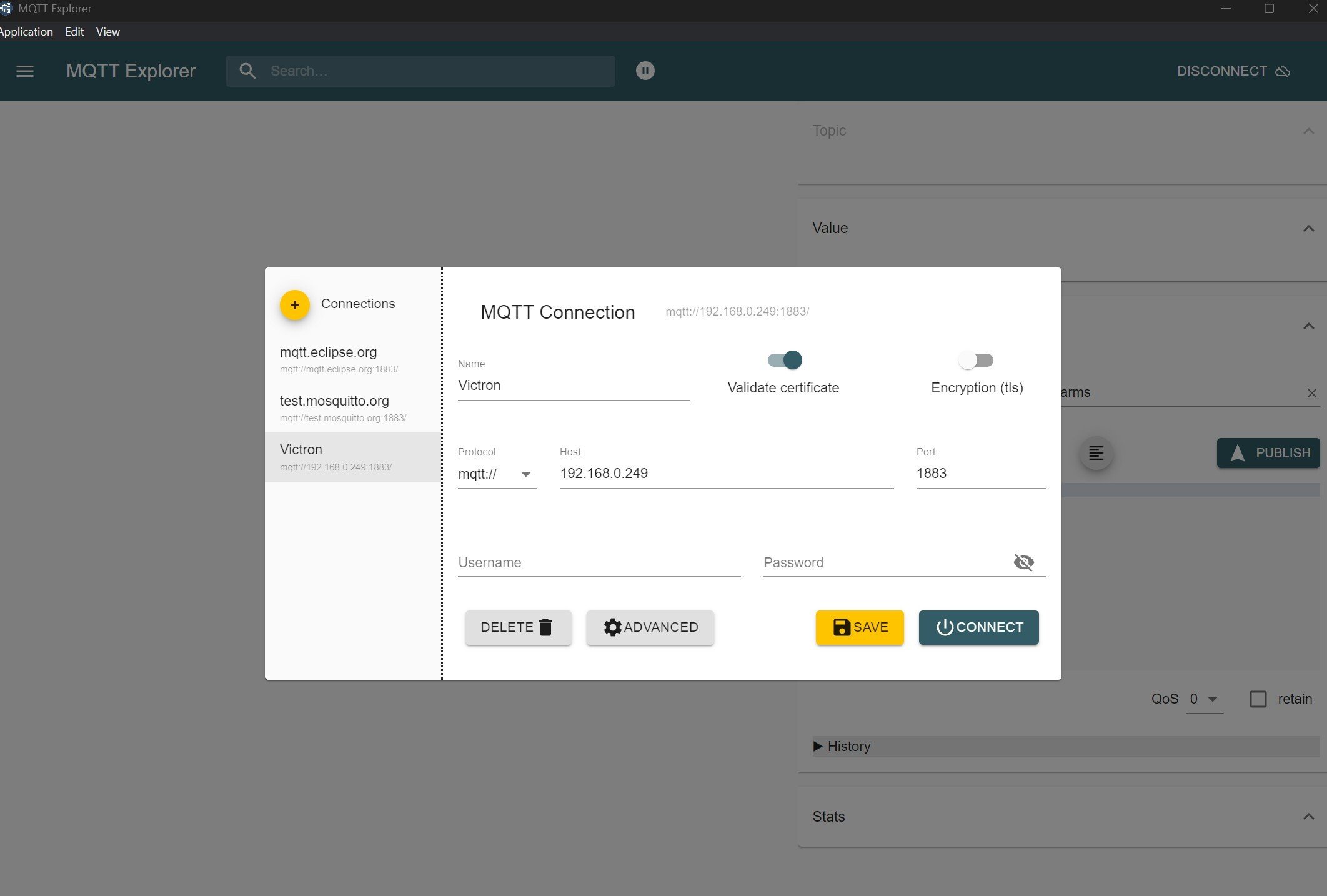
Task: Expand the History disclosure triangle
Action: click(817, 746)
